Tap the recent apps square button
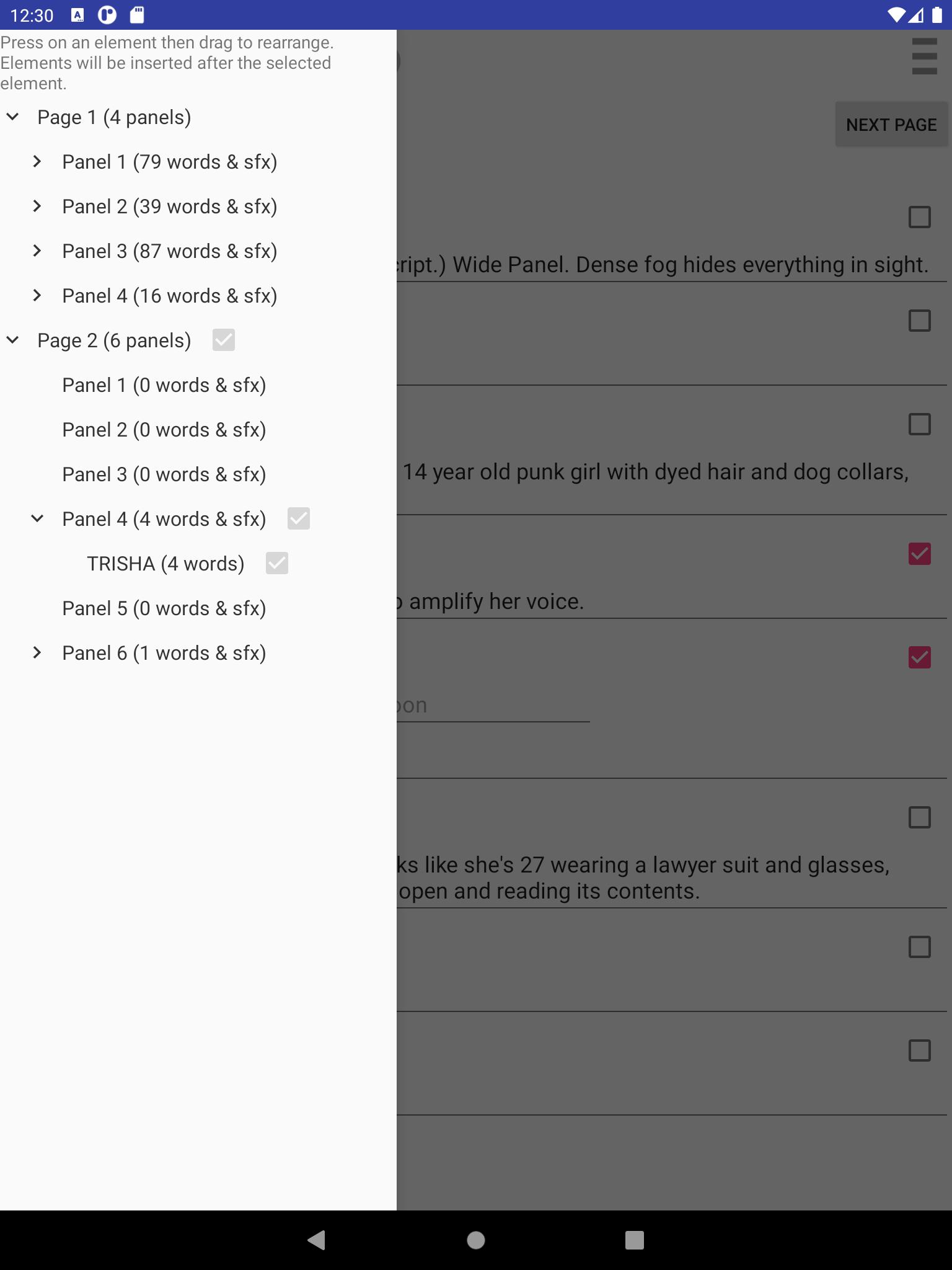The width and height of the screenshot is (952, 1270). [x=634, y=1240]
